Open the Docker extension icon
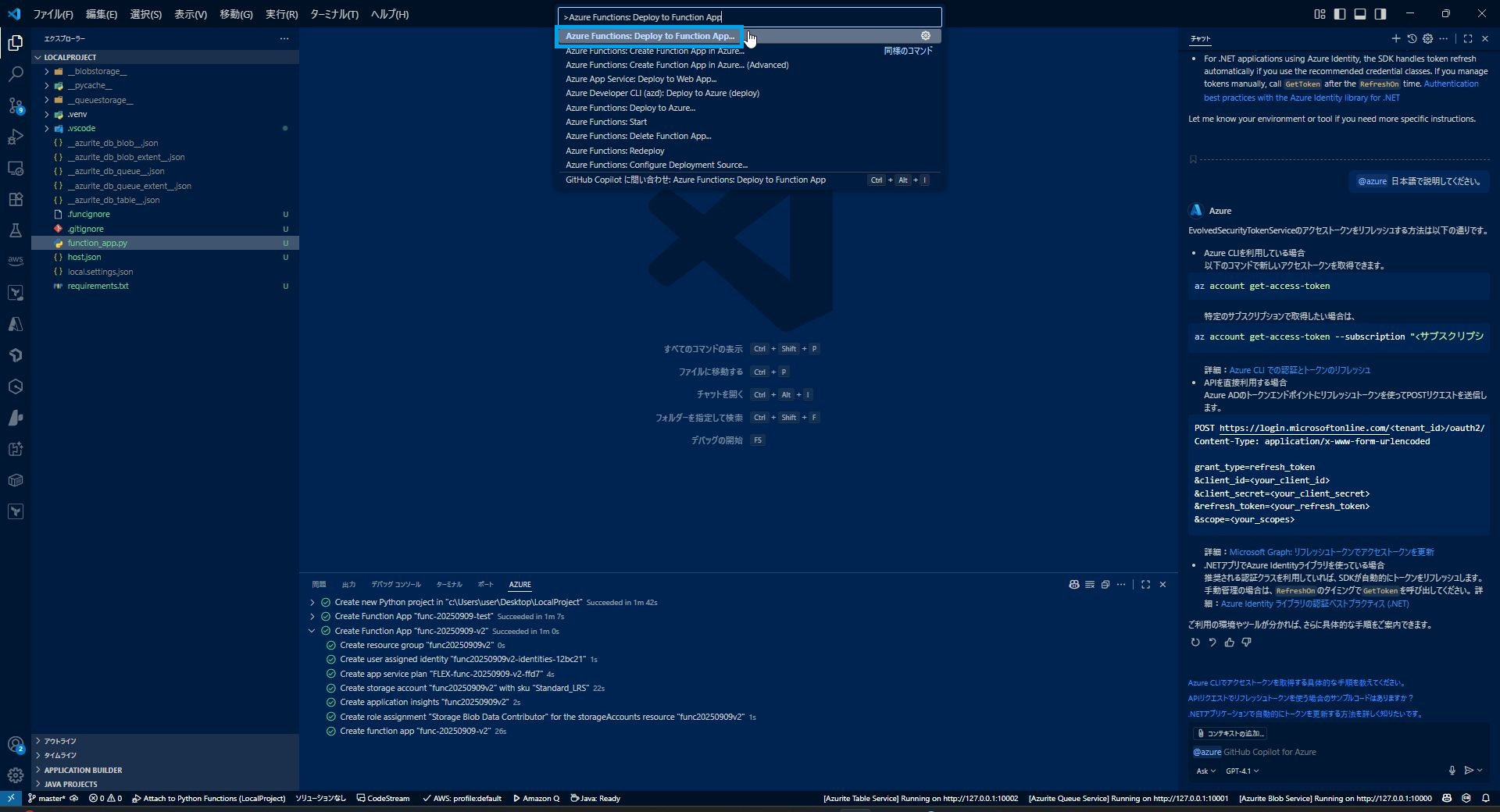This screenshot has height=812, width=1500. 16,480
